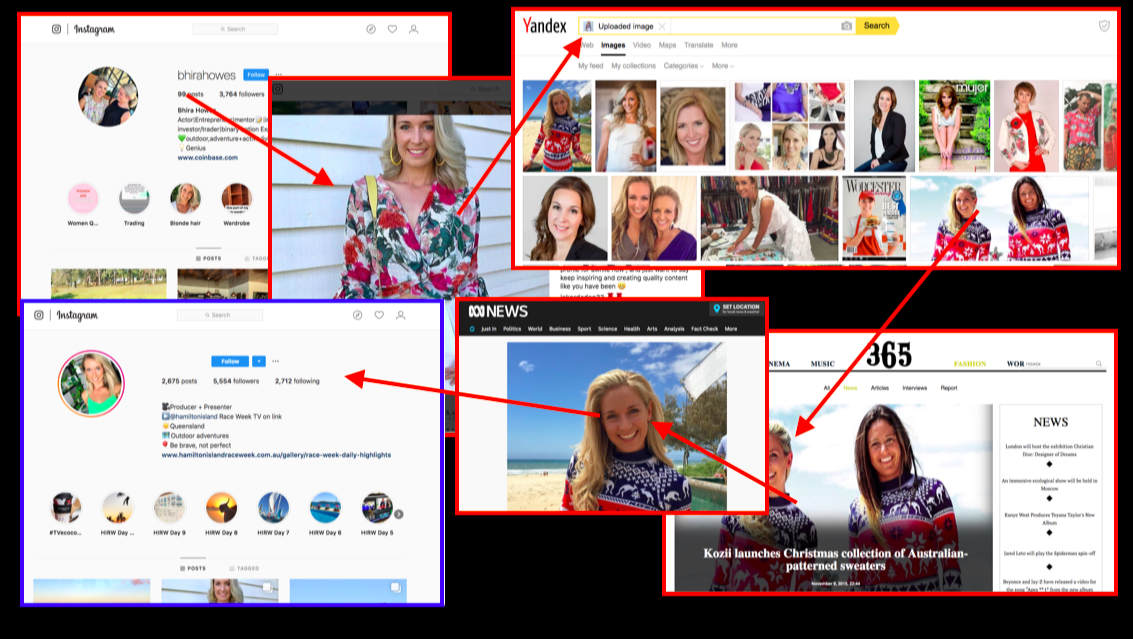Click the magnifier search icon on the 365 site
This screenshot has width=1133, height=639.
pos(1099,364)
